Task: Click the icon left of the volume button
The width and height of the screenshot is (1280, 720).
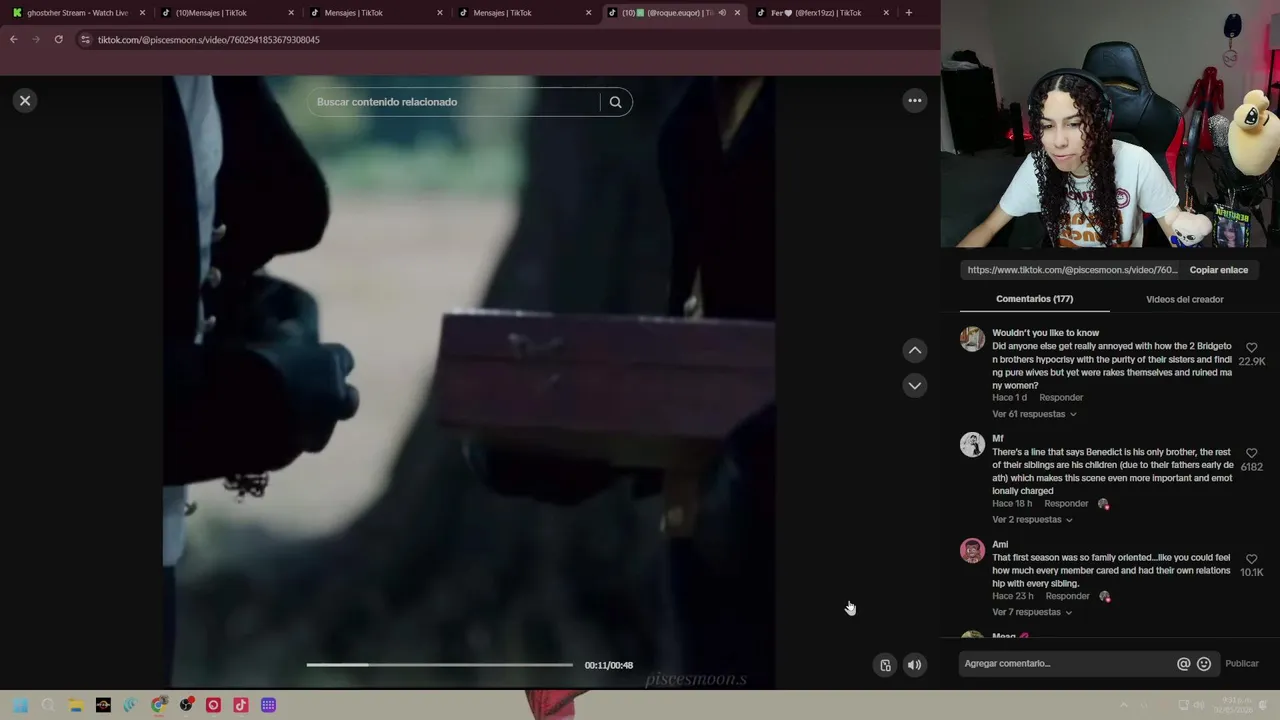Action: pyautogui.click(x=885, y=665)
